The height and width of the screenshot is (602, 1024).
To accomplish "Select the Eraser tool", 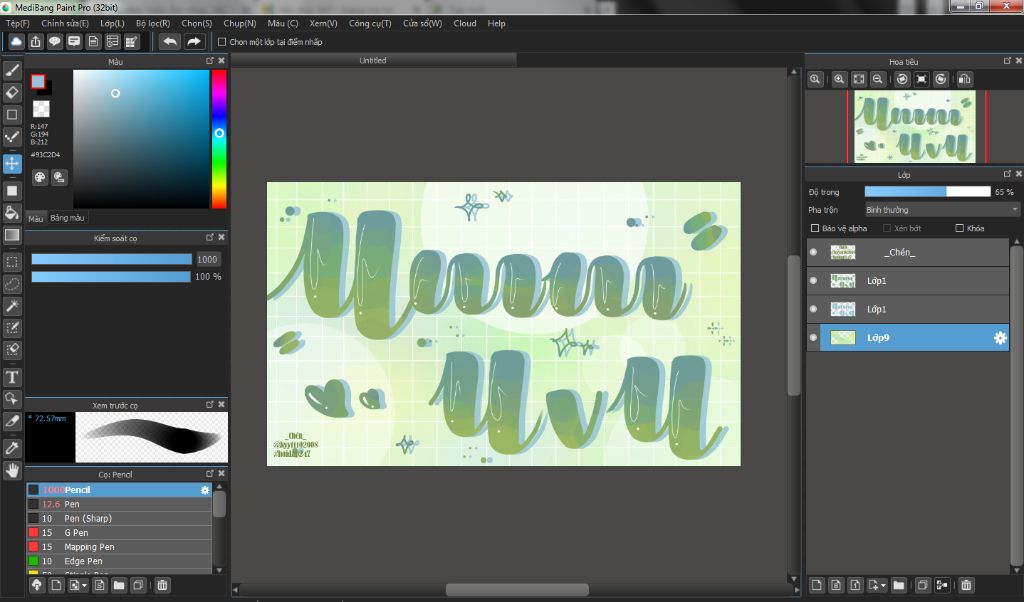I will (x=12, y=92).
